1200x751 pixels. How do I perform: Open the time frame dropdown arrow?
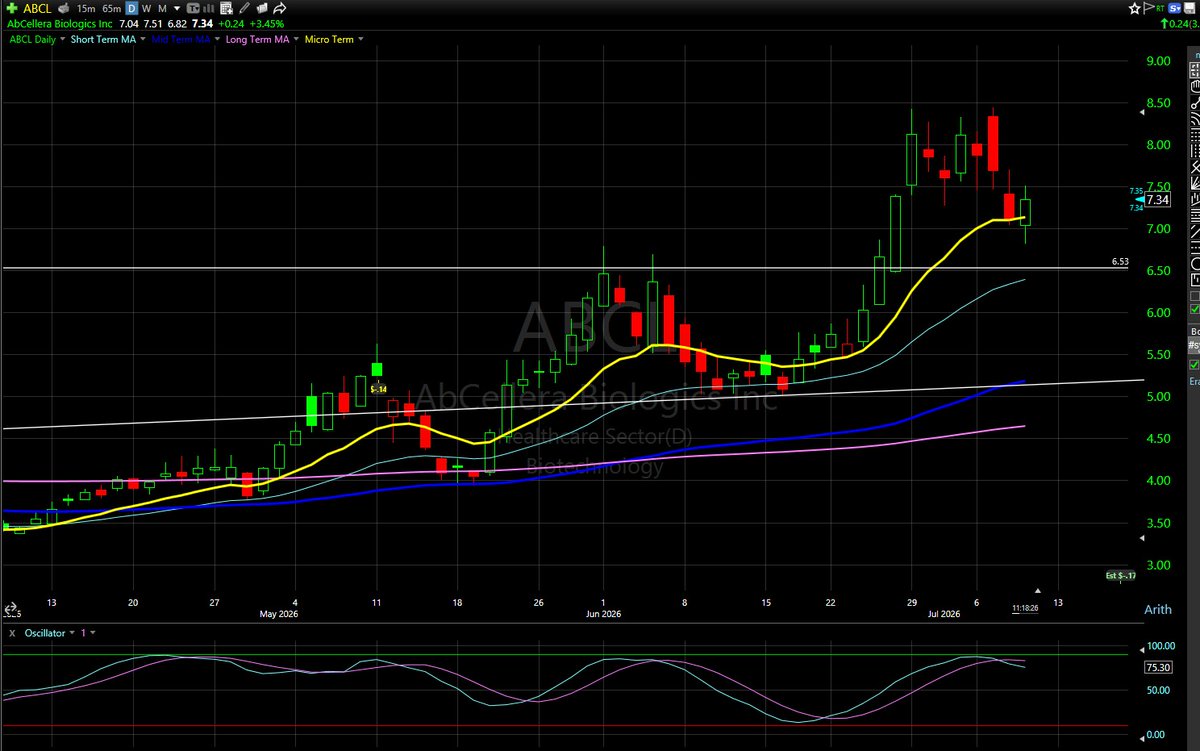177,9
